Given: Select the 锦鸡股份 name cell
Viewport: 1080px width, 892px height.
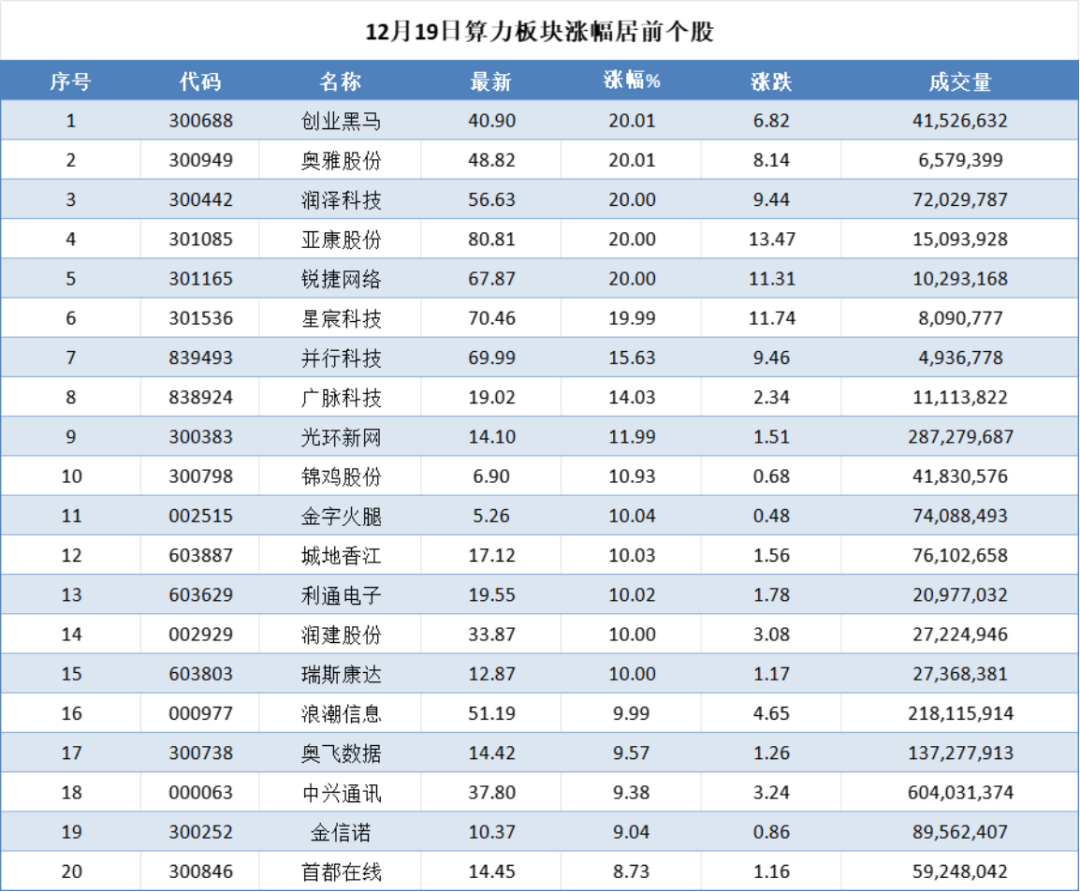Looking at the screenshot, I should (x=341, y=477).
